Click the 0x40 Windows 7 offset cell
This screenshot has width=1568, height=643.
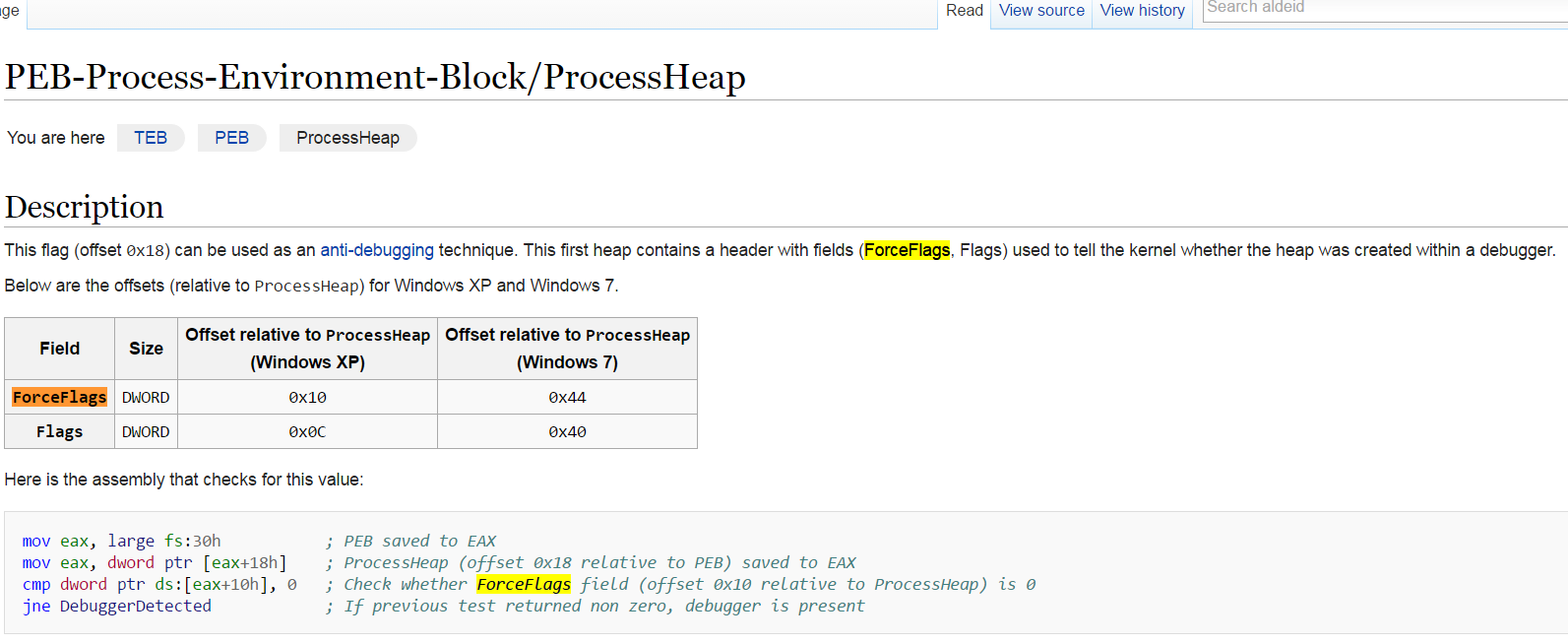(567, 431)
